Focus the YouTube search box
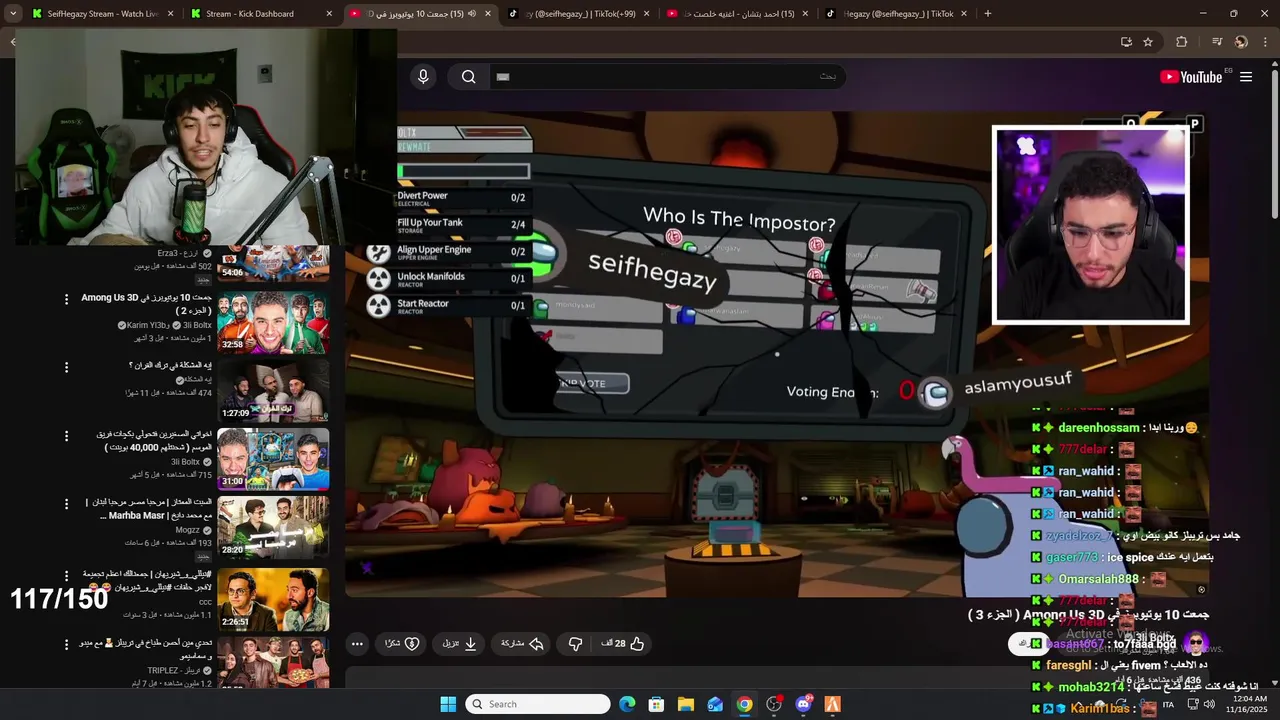1280x720 pixels. [x=667, y=77]
